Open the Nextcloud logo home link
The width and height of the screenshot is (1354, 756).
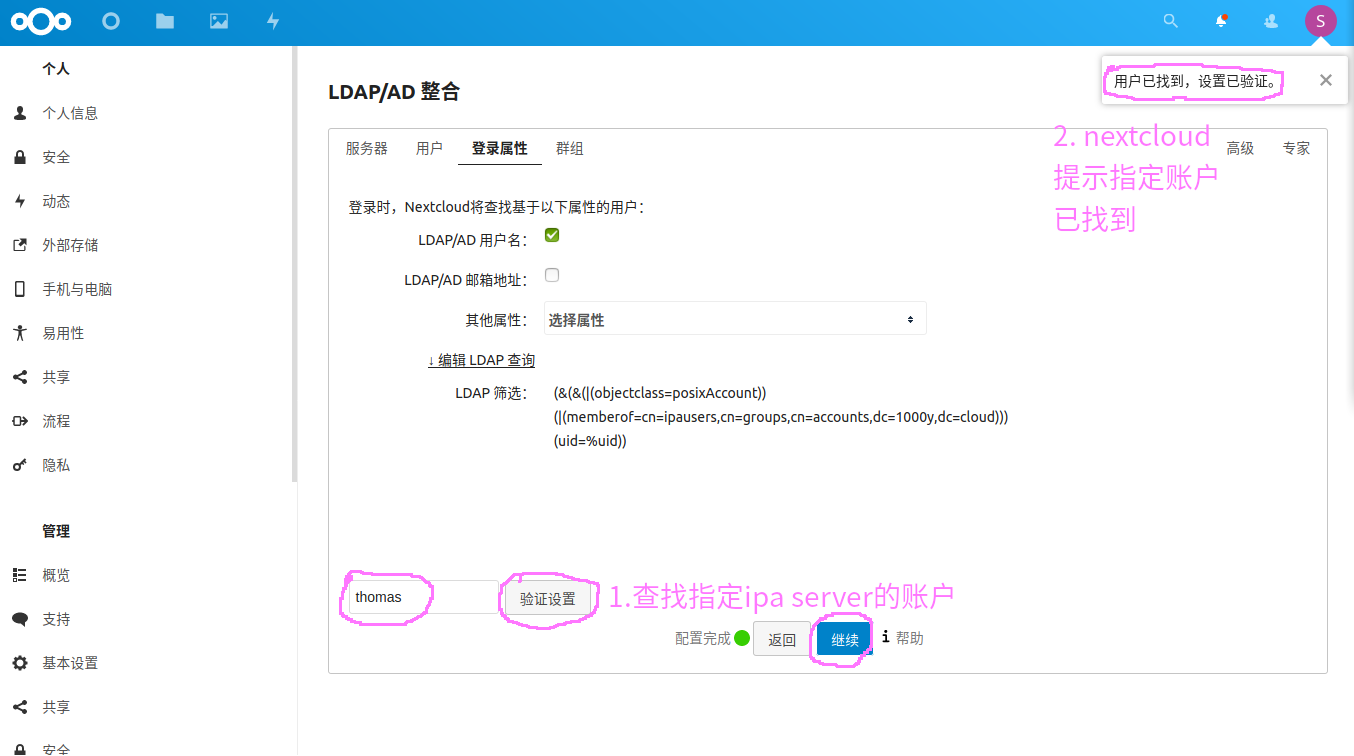pos(41,21)
